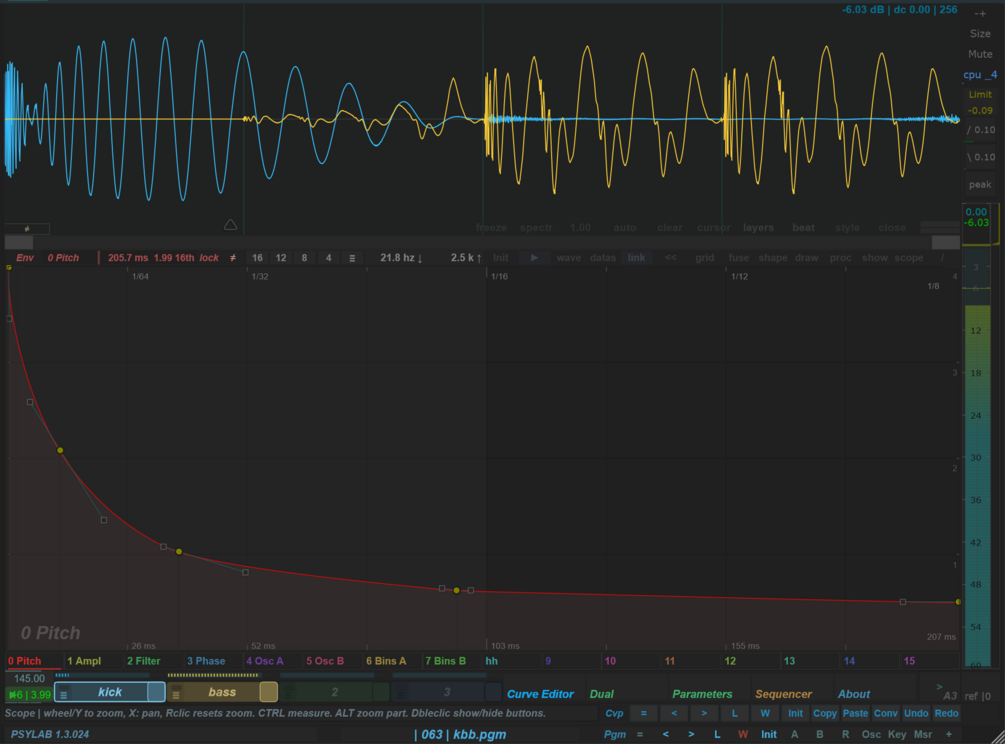Click the Paste button
The height and width of the screenshot is (744, 1005).
(x=855, y=713)
